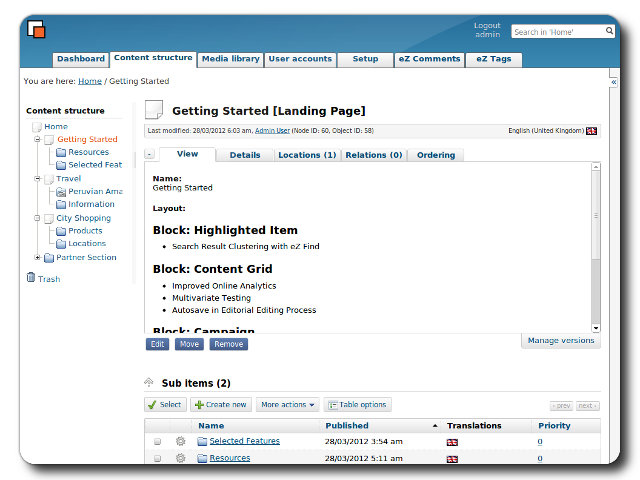
Task: Switch to the Media library tab
Action: click(230, 59)
